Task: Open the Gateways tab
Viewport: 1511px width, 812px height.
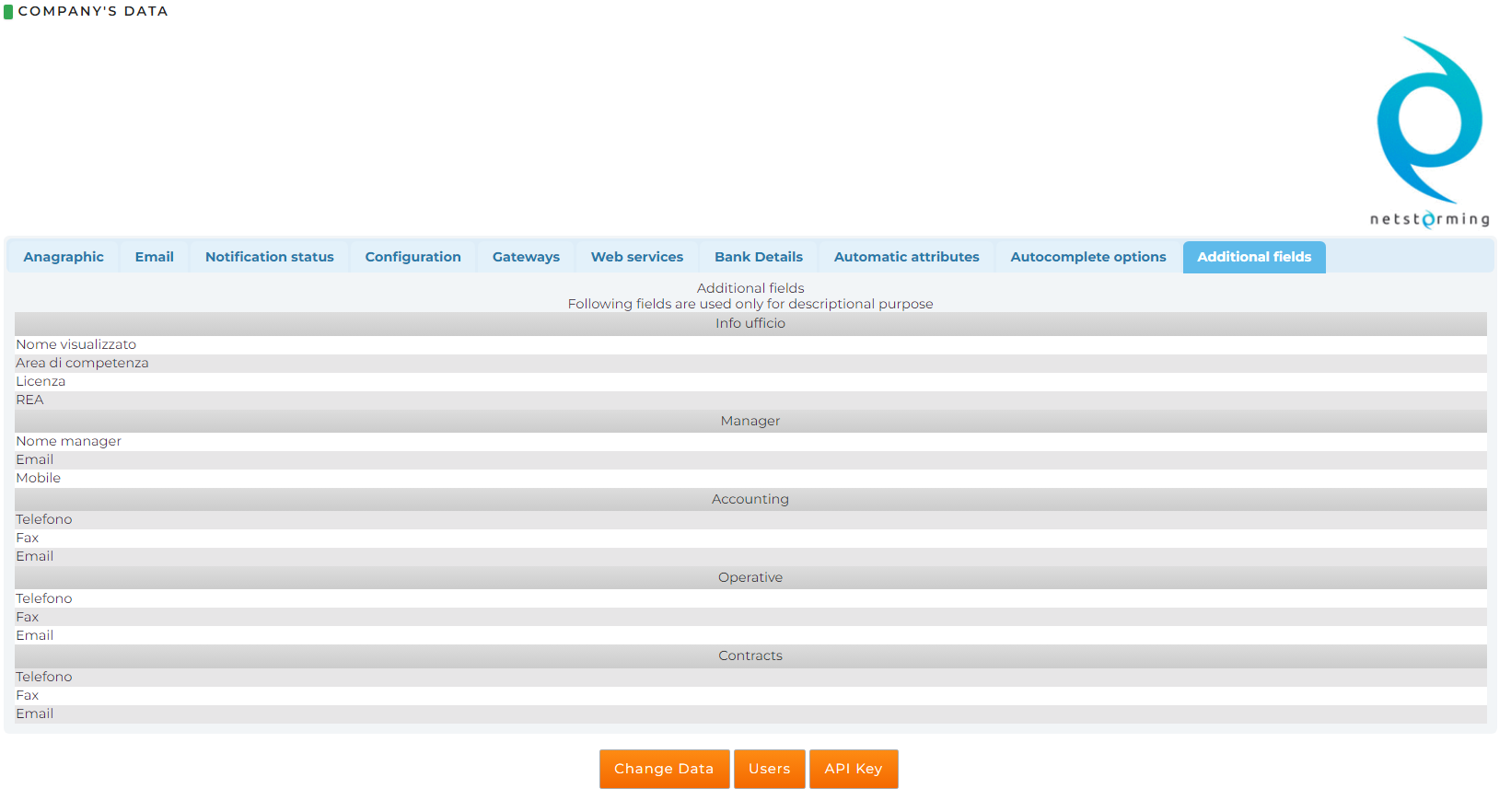Action: [x=526, y=257]
